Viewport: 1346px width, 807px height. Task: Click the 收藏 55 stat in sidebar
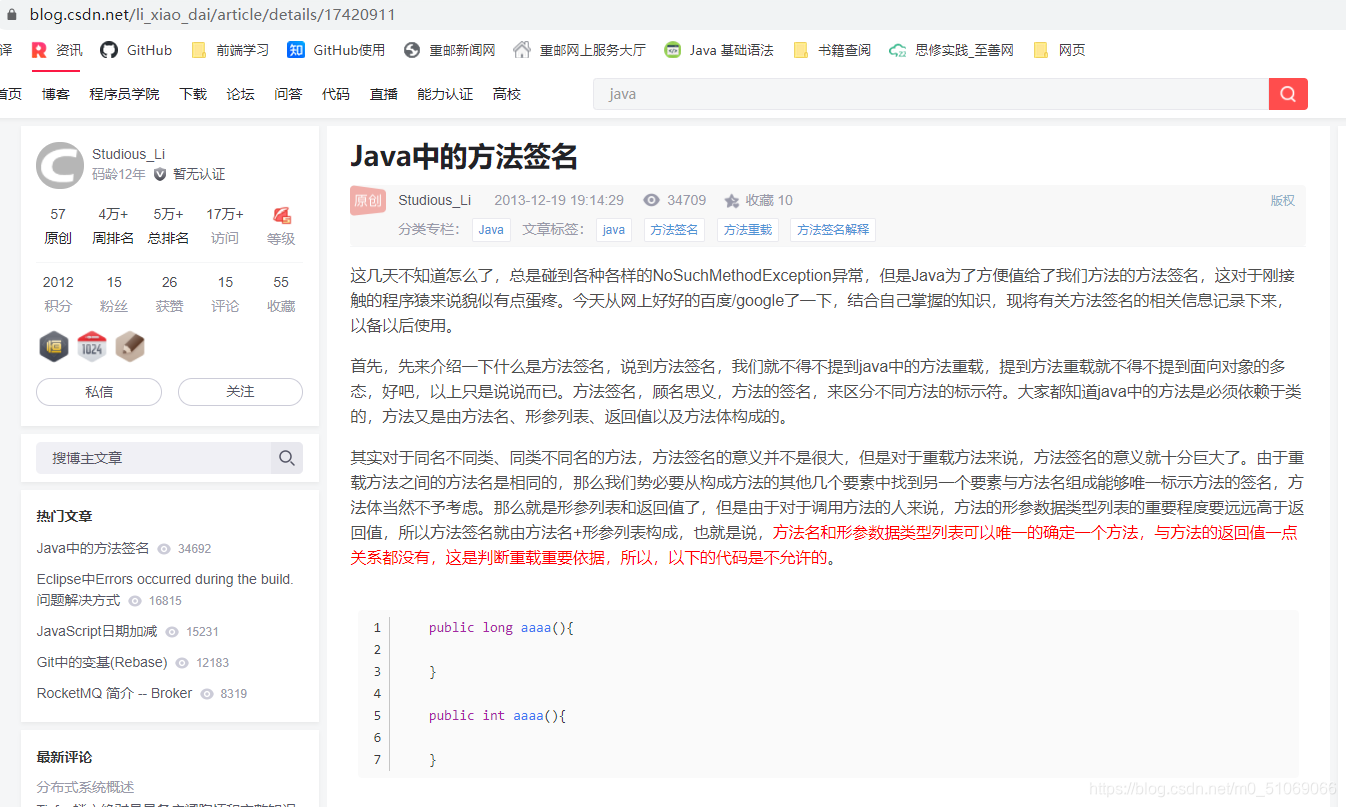281,294
